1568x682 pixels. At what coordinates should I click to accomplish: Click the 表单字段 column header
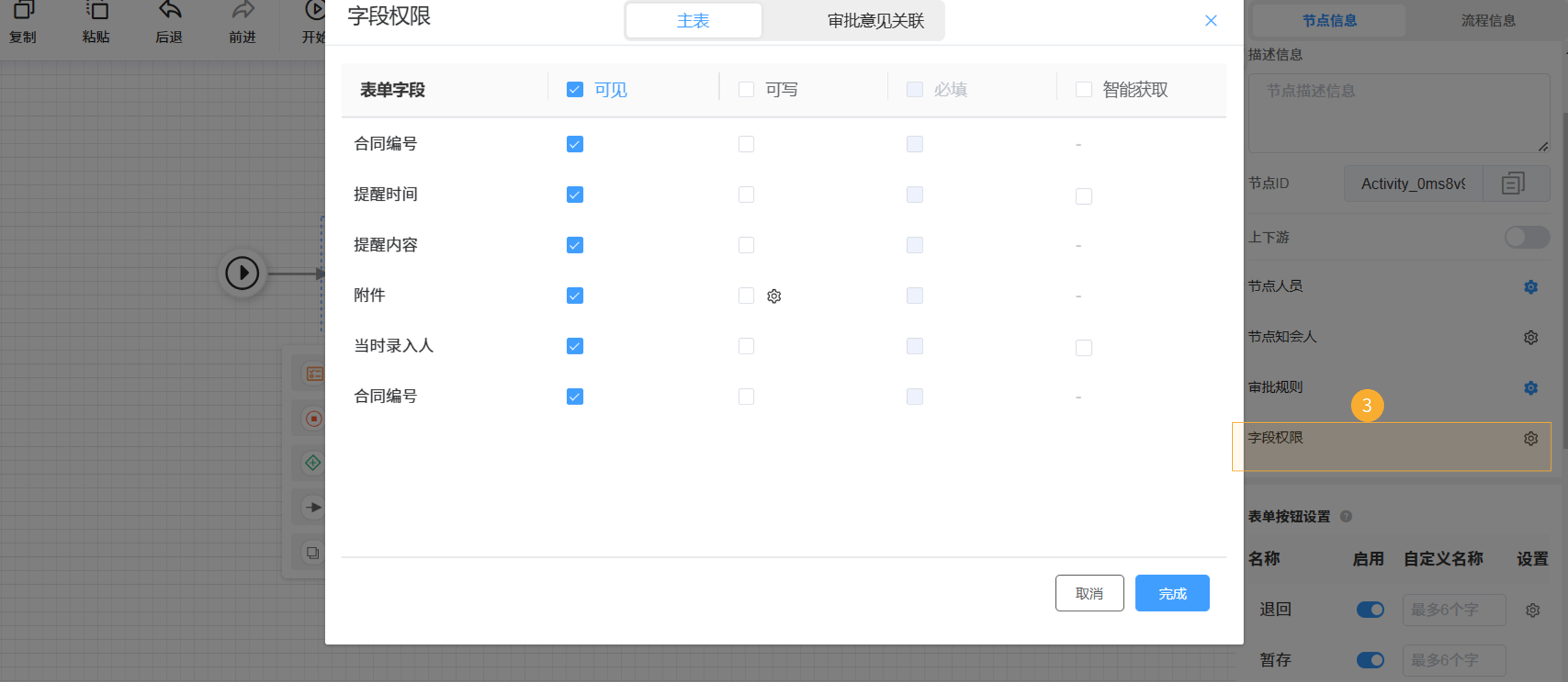[x=392, y=90]
